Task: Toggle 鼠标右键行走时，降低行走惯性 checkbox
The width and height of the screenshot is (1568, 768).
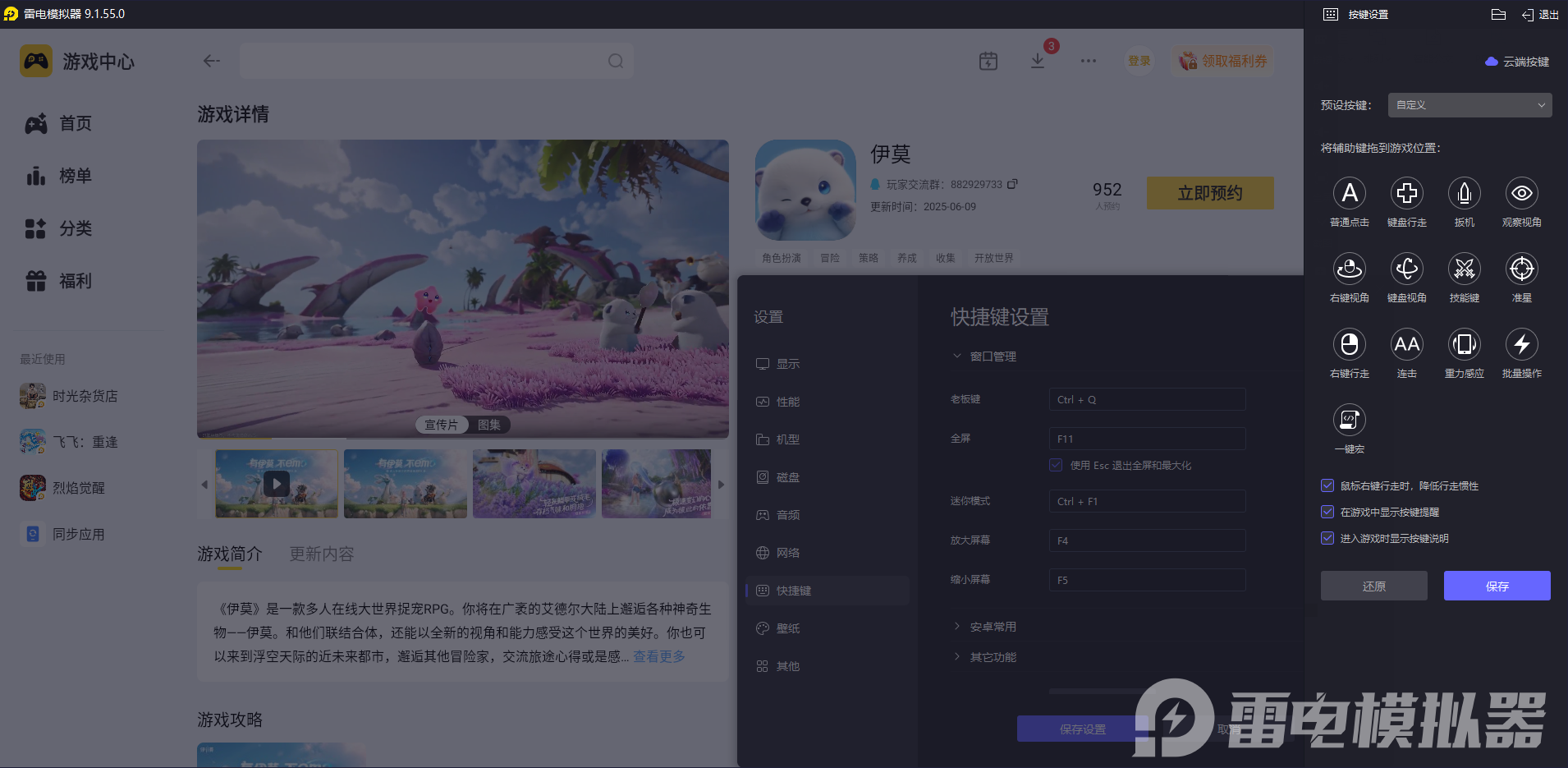Action: click(x=1327, y=485)
